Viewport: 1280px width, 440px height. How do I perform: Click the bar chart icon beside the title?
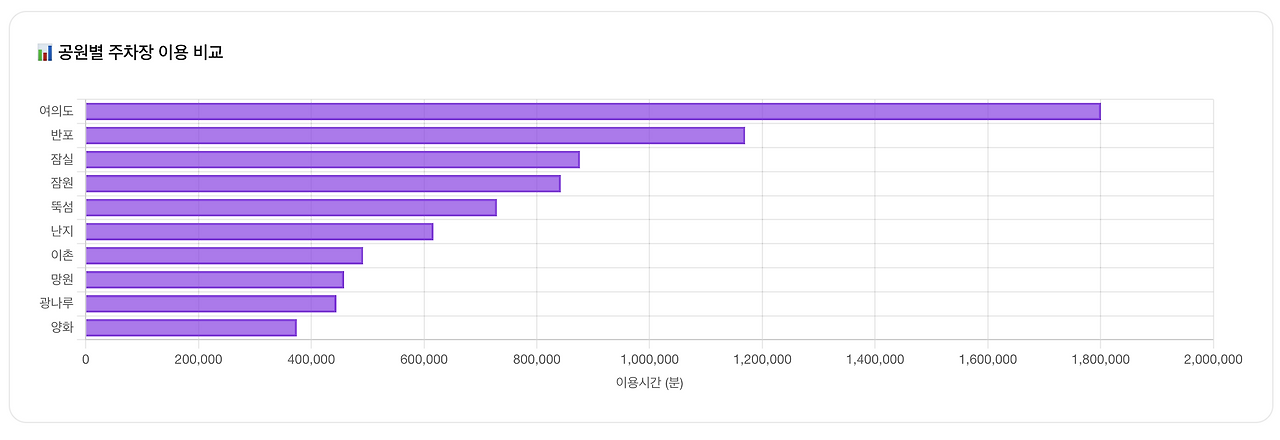click(x=45, y=53)
